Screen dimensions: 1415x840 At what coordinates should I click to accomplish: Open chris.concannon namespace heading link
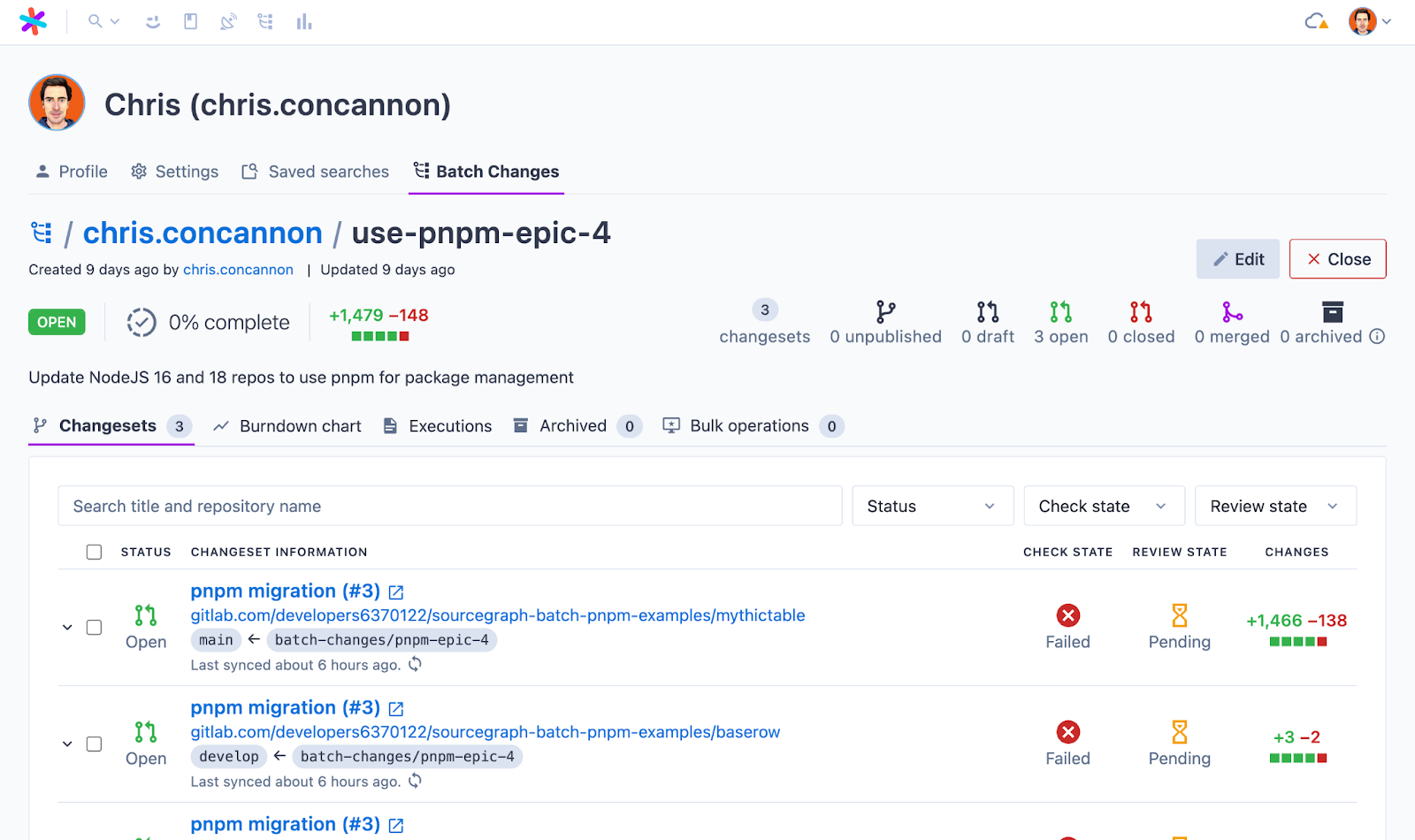coord(203,233)
